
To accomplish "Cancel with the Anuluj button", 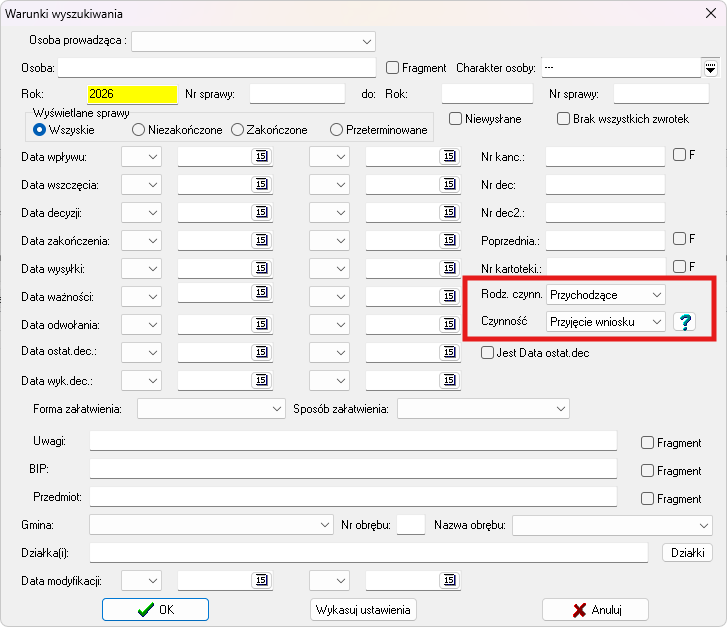I will pos(595,609).
